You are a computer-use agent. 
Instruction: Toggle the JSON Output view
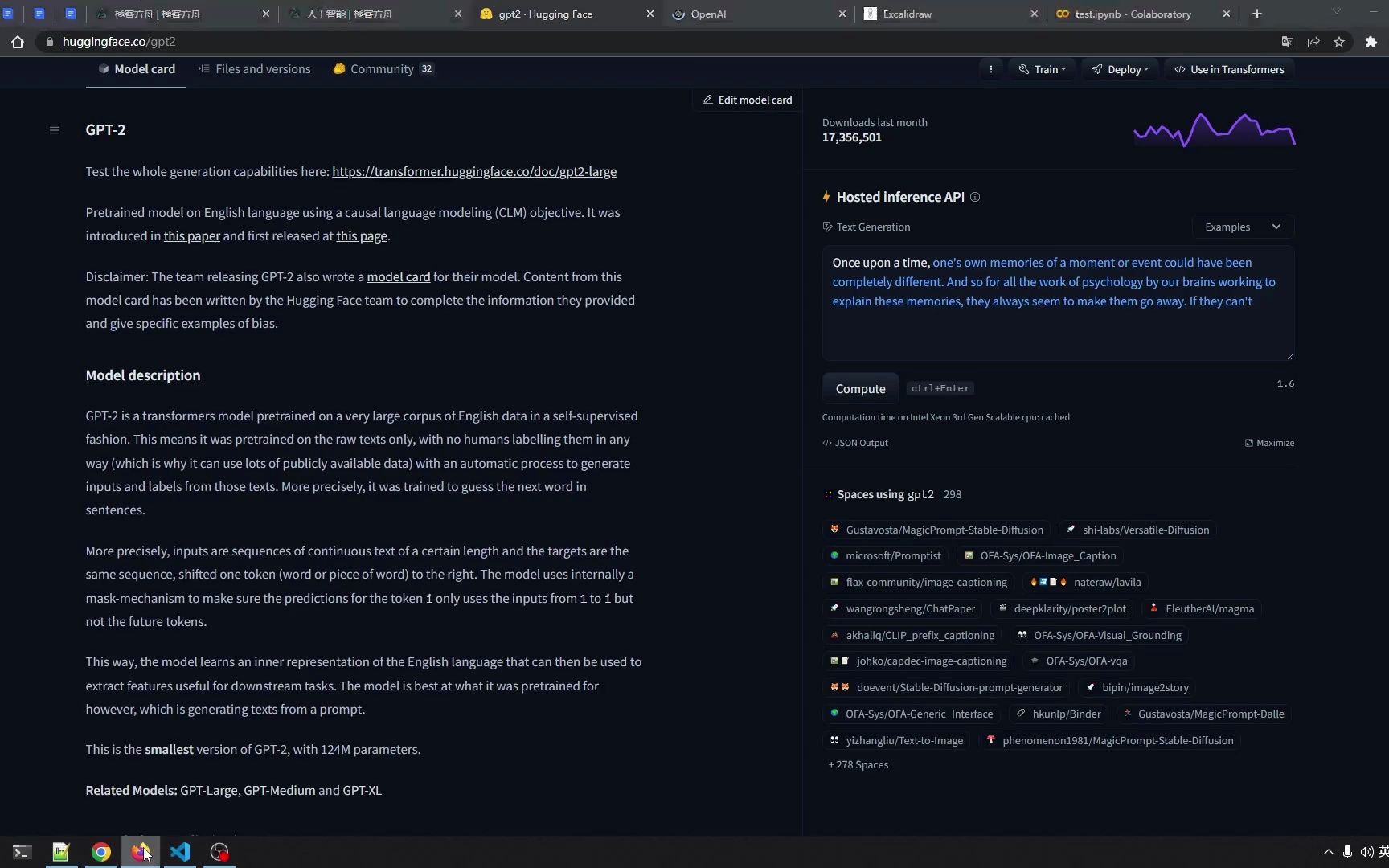point(854,443)
